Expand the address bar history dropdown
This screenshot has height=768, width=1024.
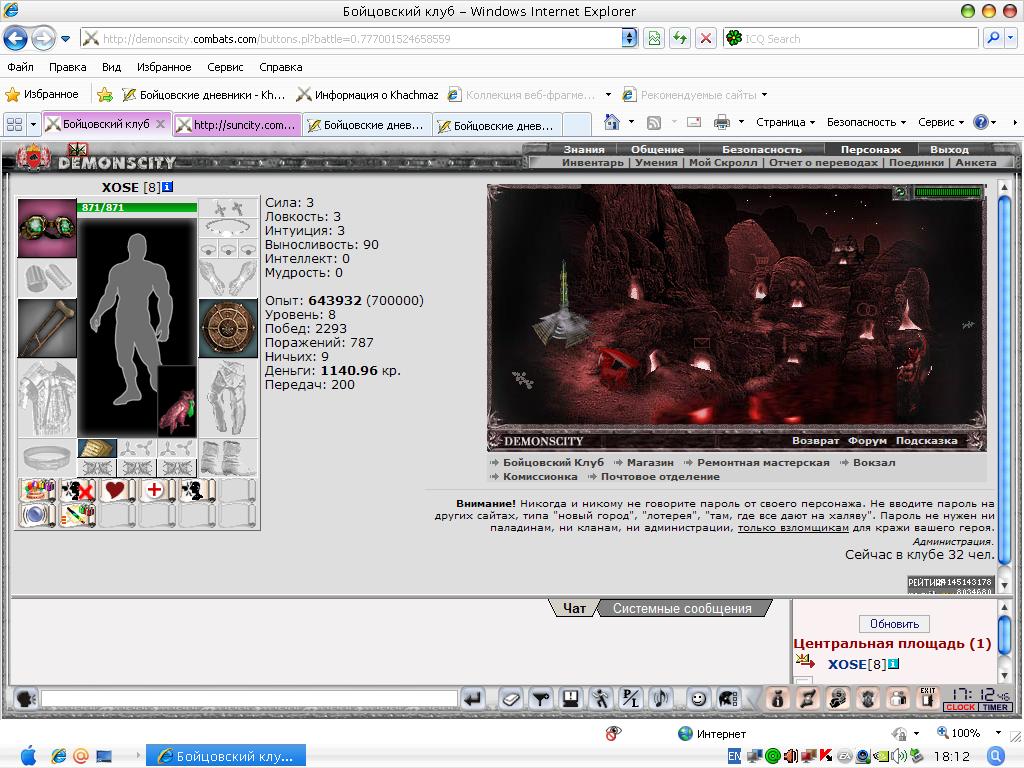coord(629,39)
